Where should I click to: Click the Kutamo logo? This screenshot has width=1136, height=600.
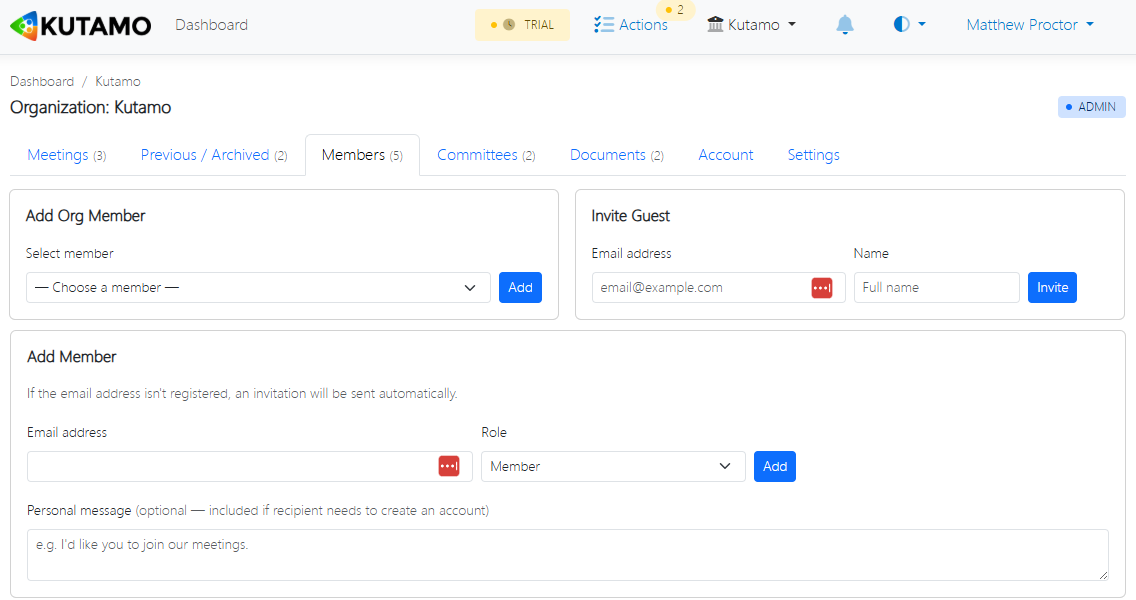[x=80, y=25]
